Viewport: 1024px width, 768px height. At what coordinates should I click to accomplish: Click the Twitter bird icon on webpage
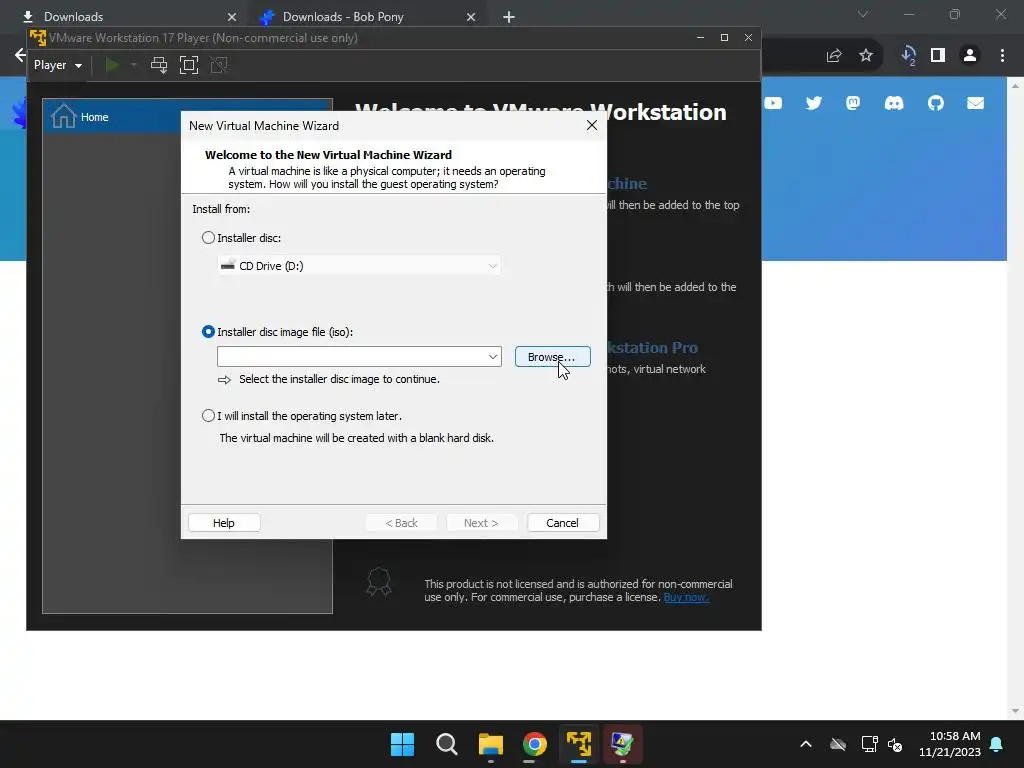click(814, 103)
